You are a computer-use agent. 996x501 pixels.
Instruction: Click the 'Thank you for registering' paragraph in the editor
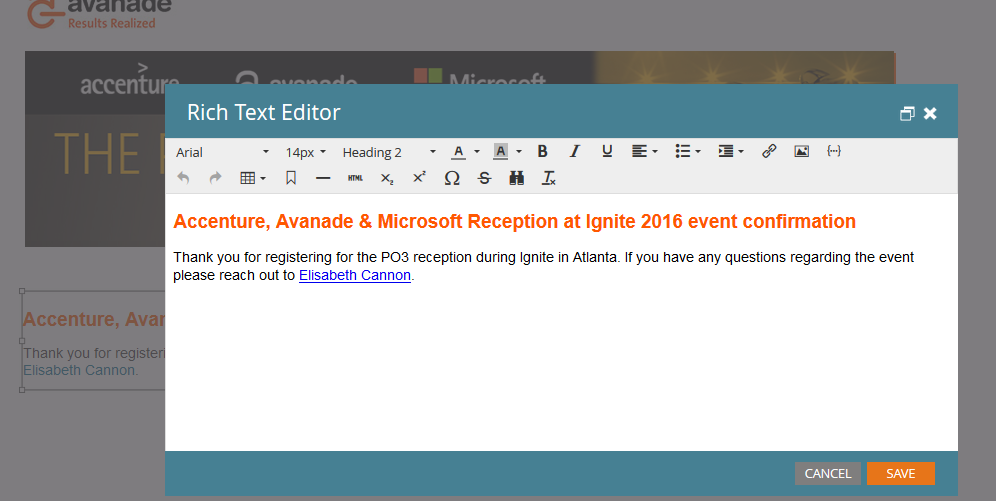tap(543, 266)
